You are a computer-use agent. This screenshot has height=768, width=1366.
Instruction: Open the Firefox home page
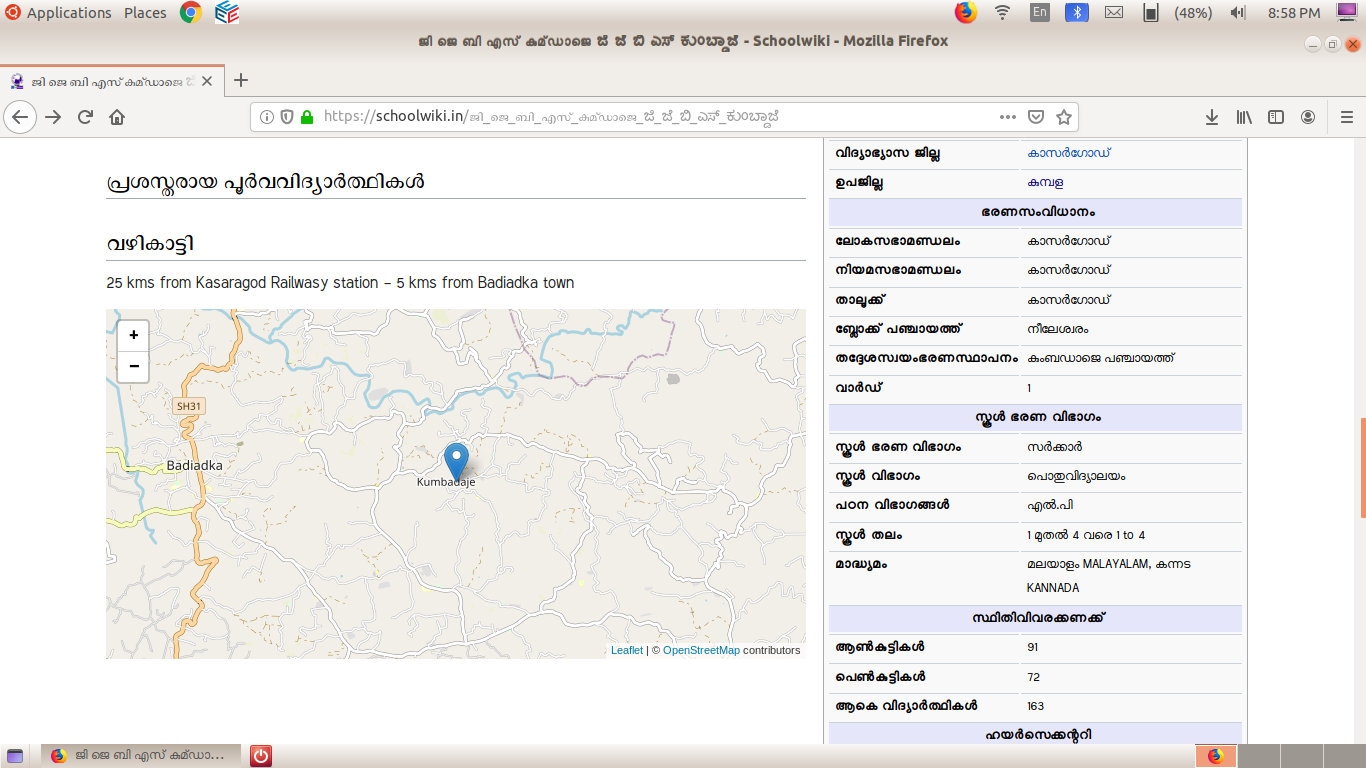117,117
